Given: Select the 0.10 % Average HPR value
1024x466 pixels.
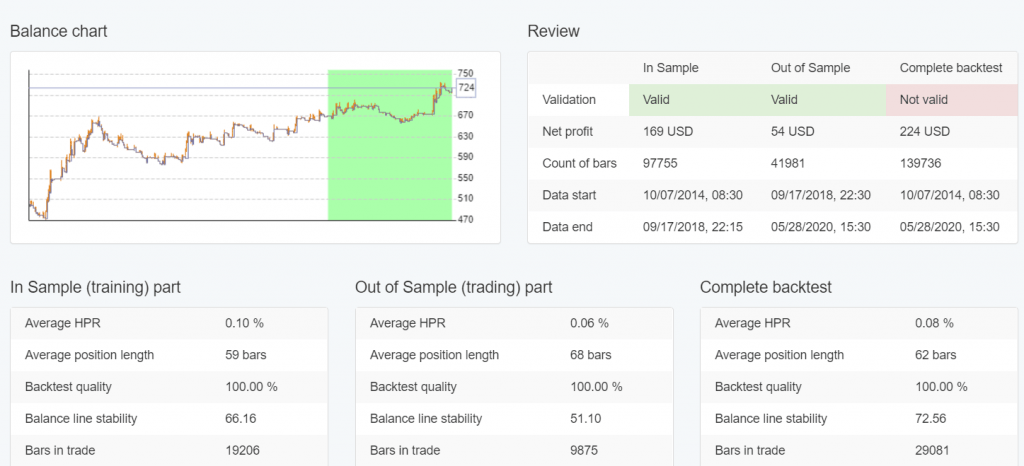Looking at the screenshot, I should [x=245, y=323].
